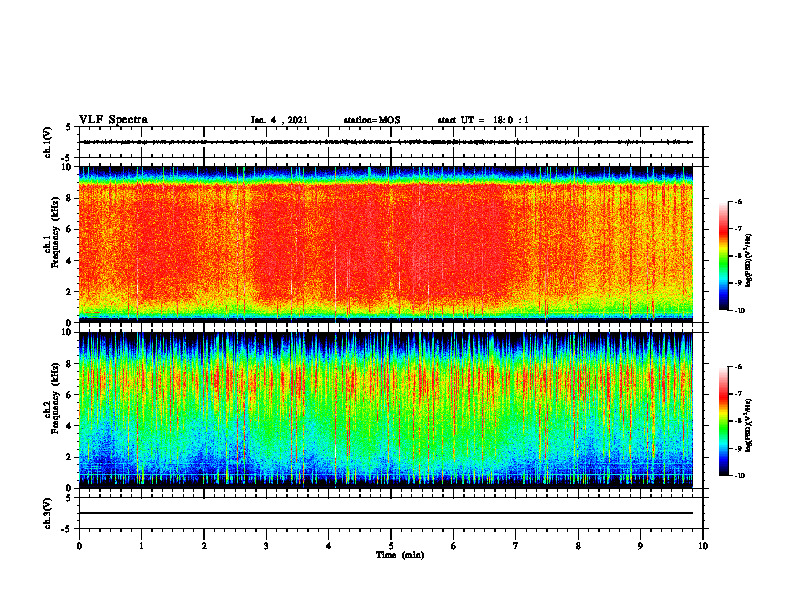
Task: Click the '-10' label on ch.1 colorbar
Action: point(740,311)
